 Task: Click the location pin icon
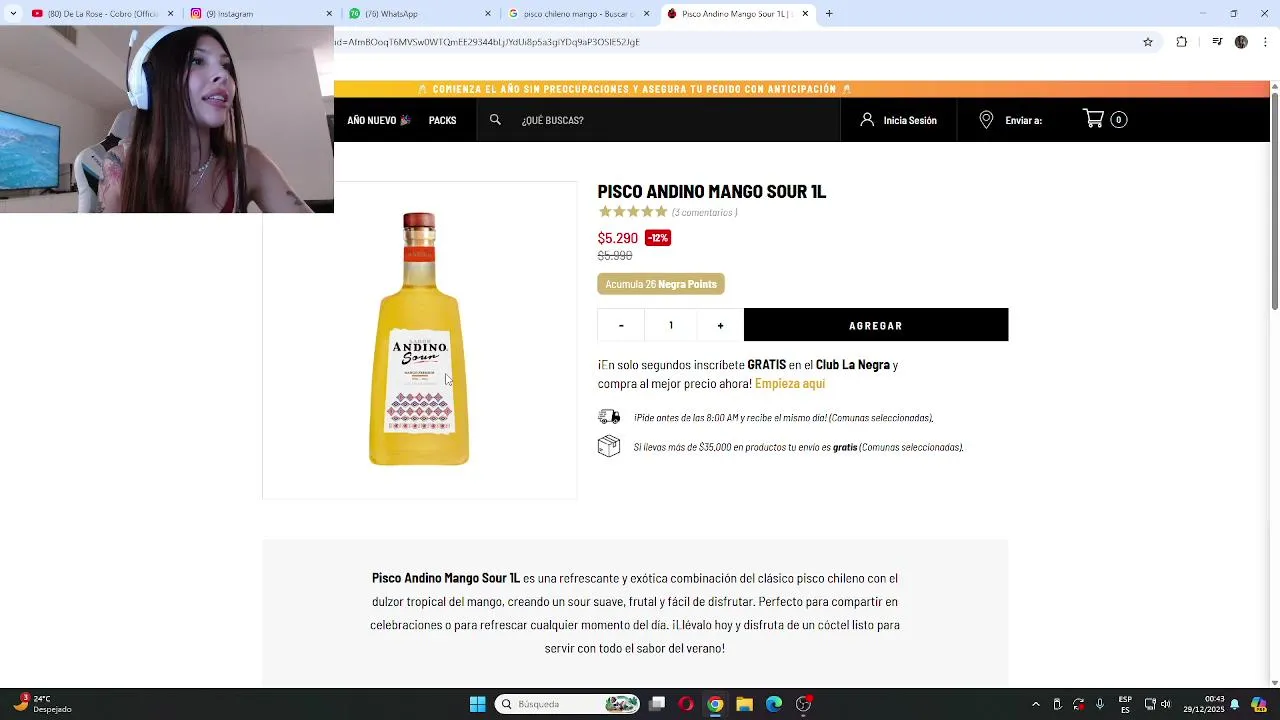[986, 119]
